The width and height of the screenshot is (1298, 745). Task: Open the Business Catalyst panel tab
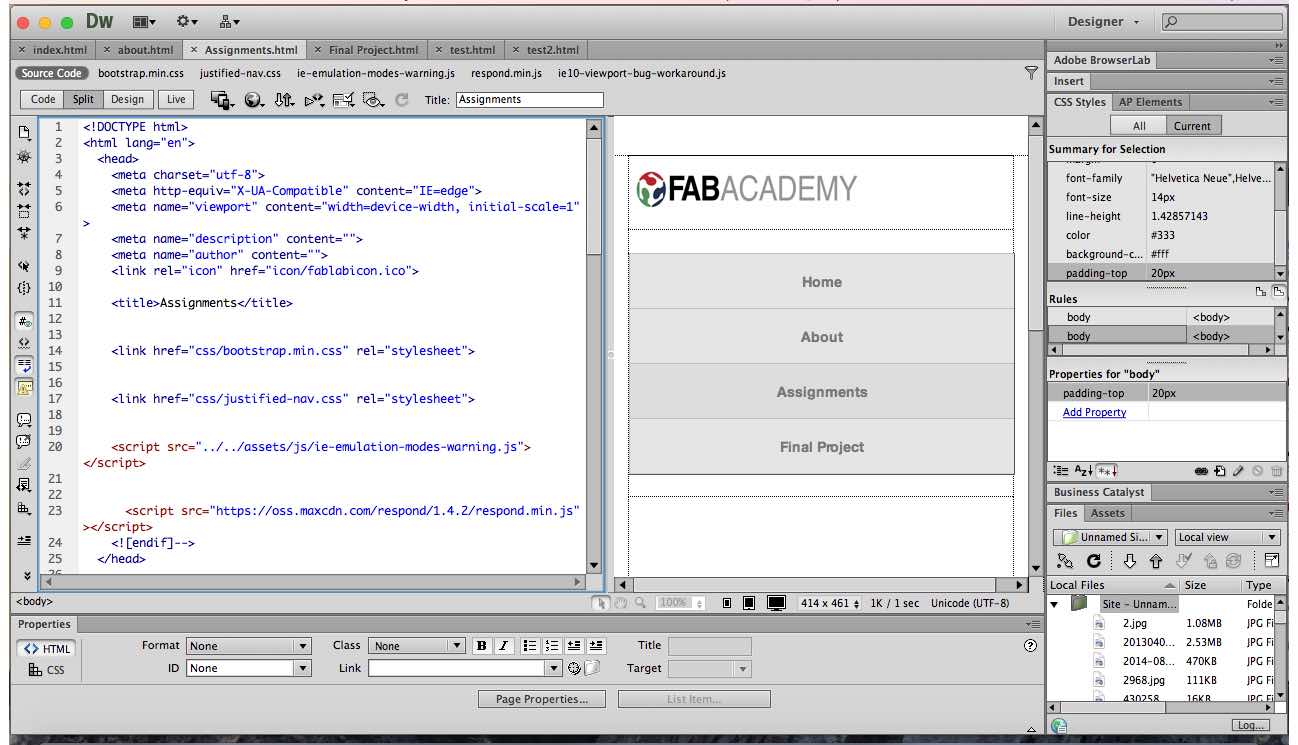coord(1099,492)
